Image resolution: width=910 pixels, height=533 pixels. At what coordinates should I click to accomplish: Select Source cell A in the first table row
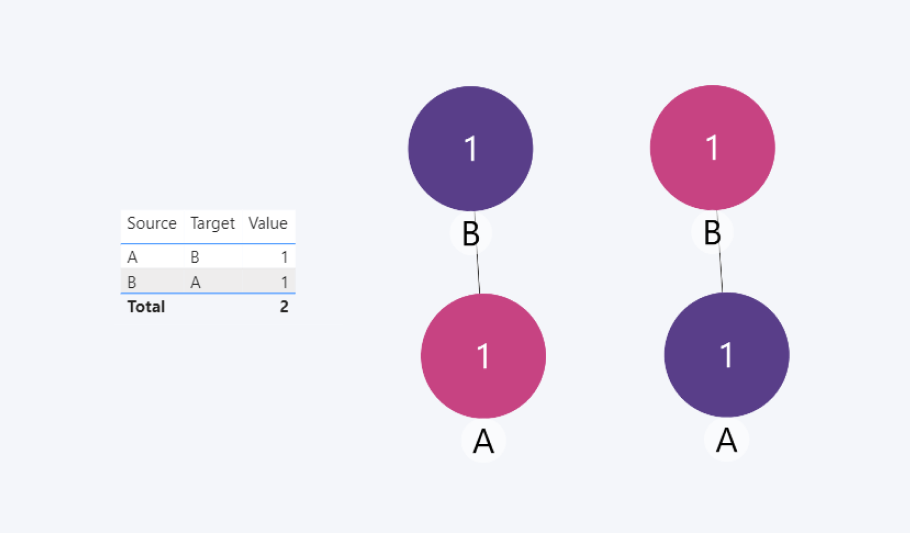(x=132, y=257)
